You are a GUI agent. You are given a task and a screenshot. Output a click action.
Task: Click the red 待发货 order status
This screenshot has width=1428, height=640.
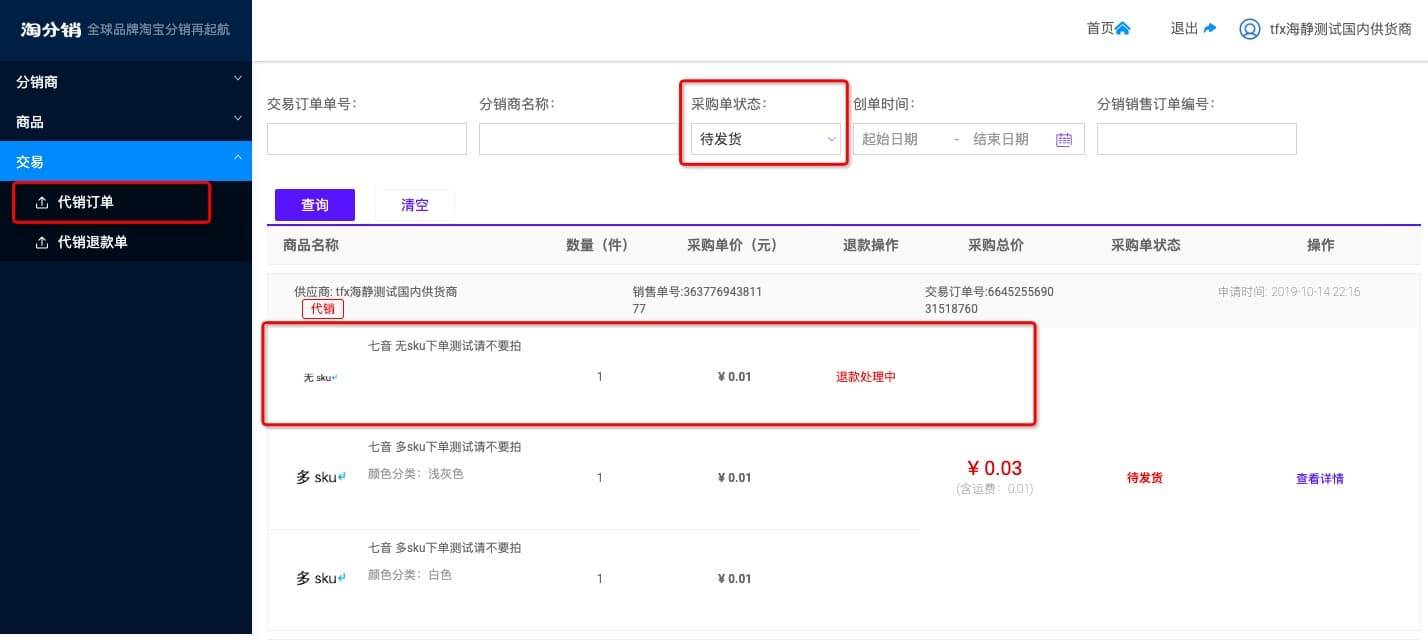(1145, 478)
